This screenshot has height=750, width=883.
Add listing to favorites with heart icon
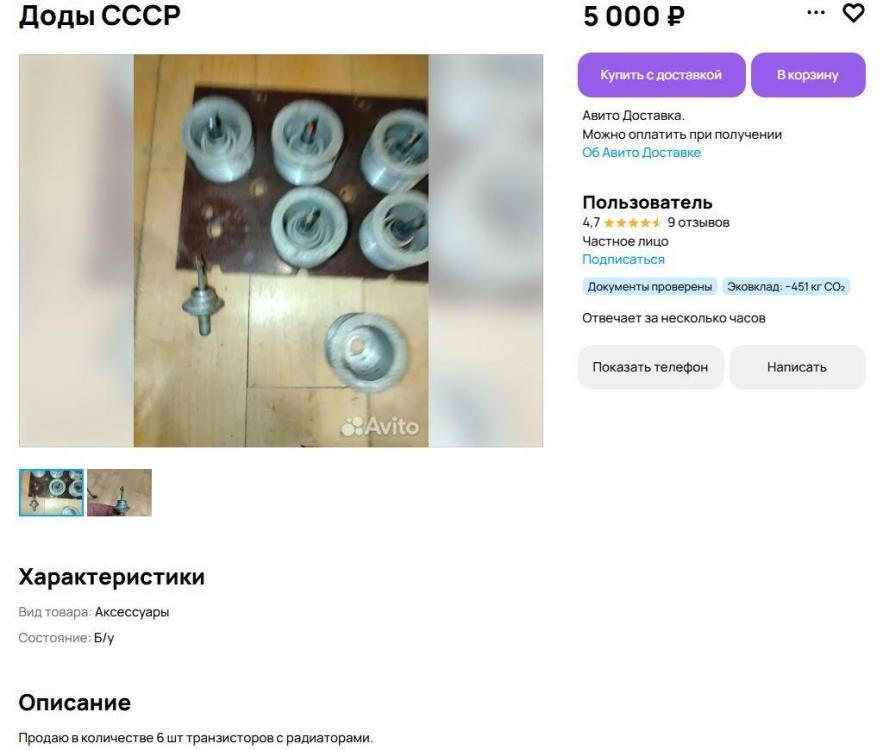(x=853, y=13)
